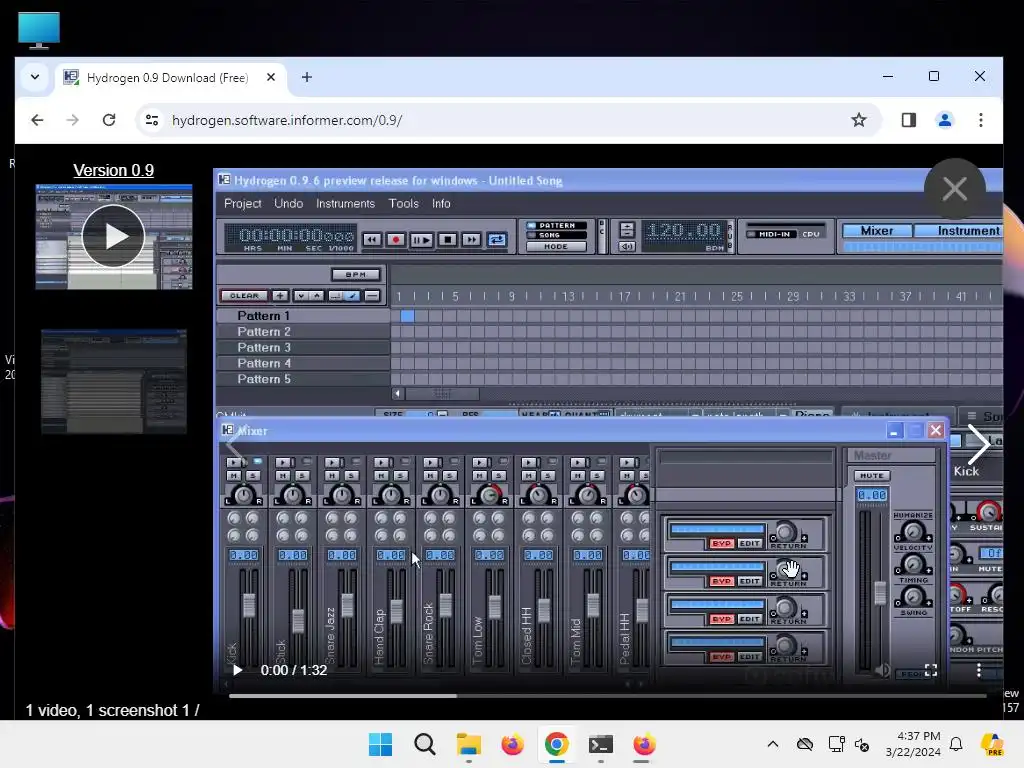Toggle the Master MUTE button in mixer
Image resolution: width=1024 pixels, height=768 pixels.
pyautogui.click(x=872, y=475)
